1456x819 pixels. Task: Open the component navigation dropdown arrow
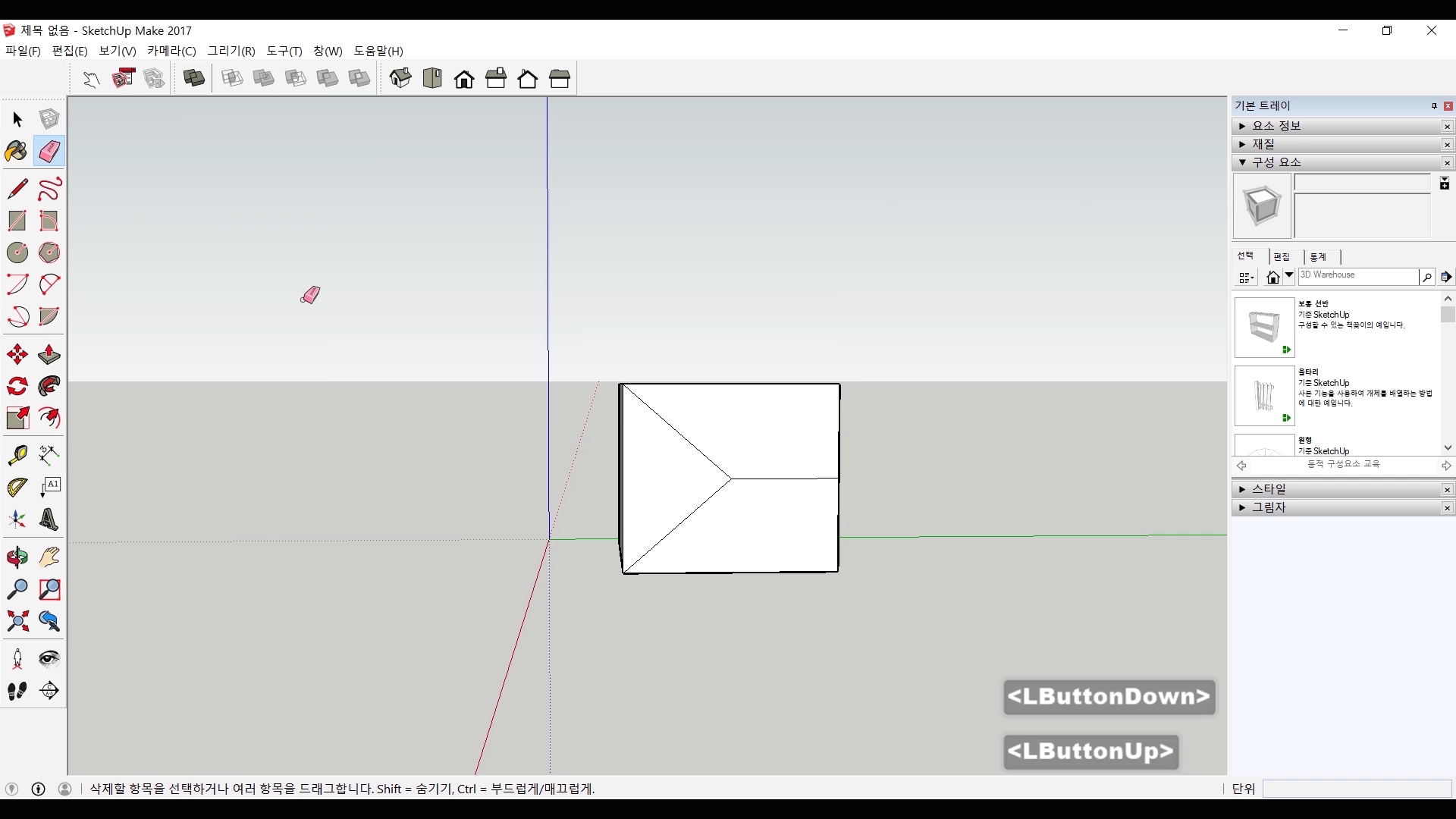click(x=1288, y=276)
